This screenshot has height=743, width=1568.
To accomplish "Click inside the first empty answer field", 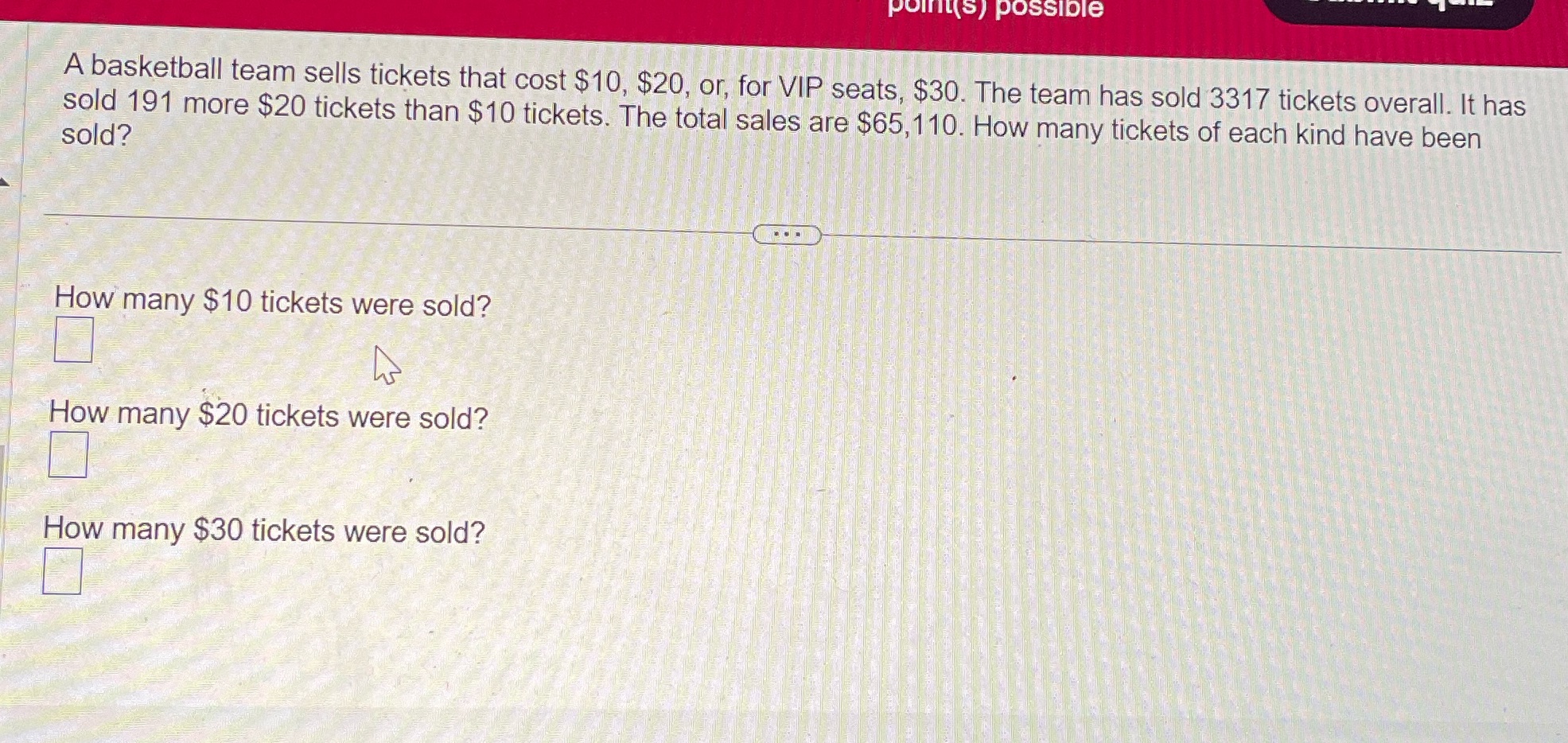I will point(73,337).
